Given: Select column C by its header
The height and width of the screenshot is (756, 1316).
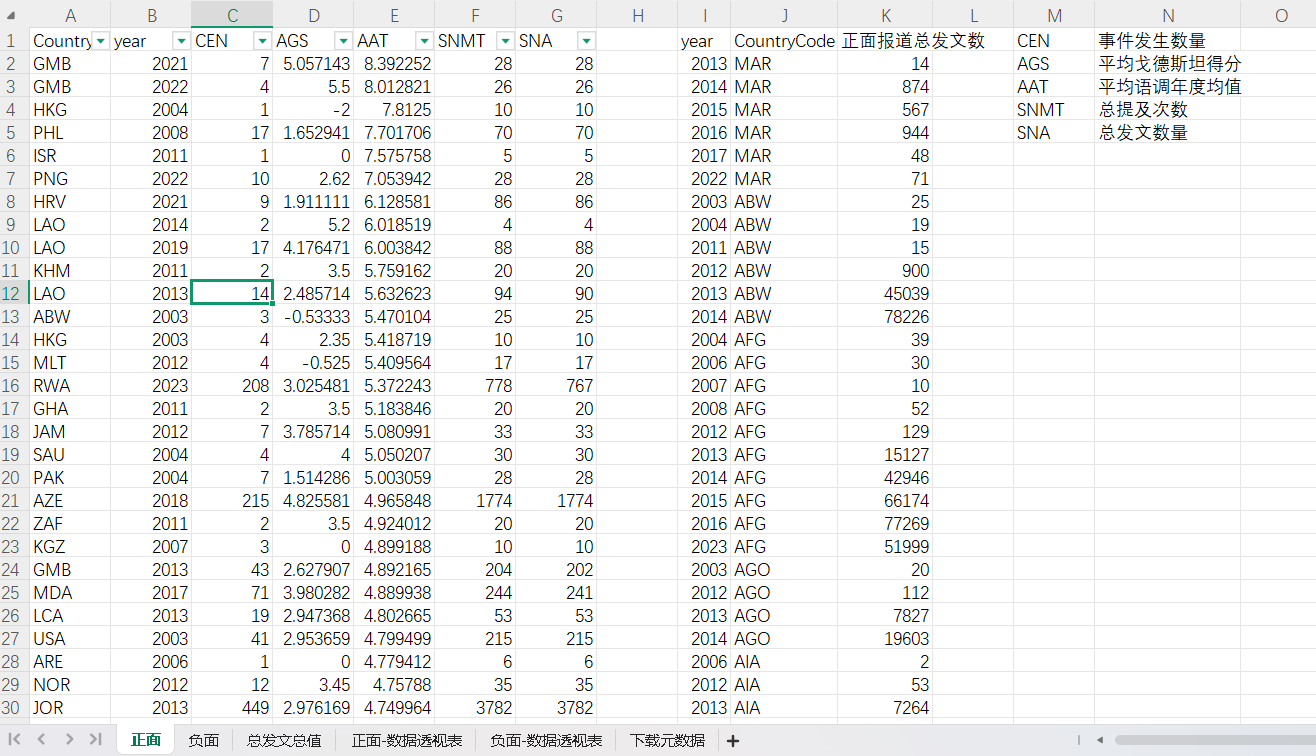Looking at the screenshot, I should tap(232, 15).
